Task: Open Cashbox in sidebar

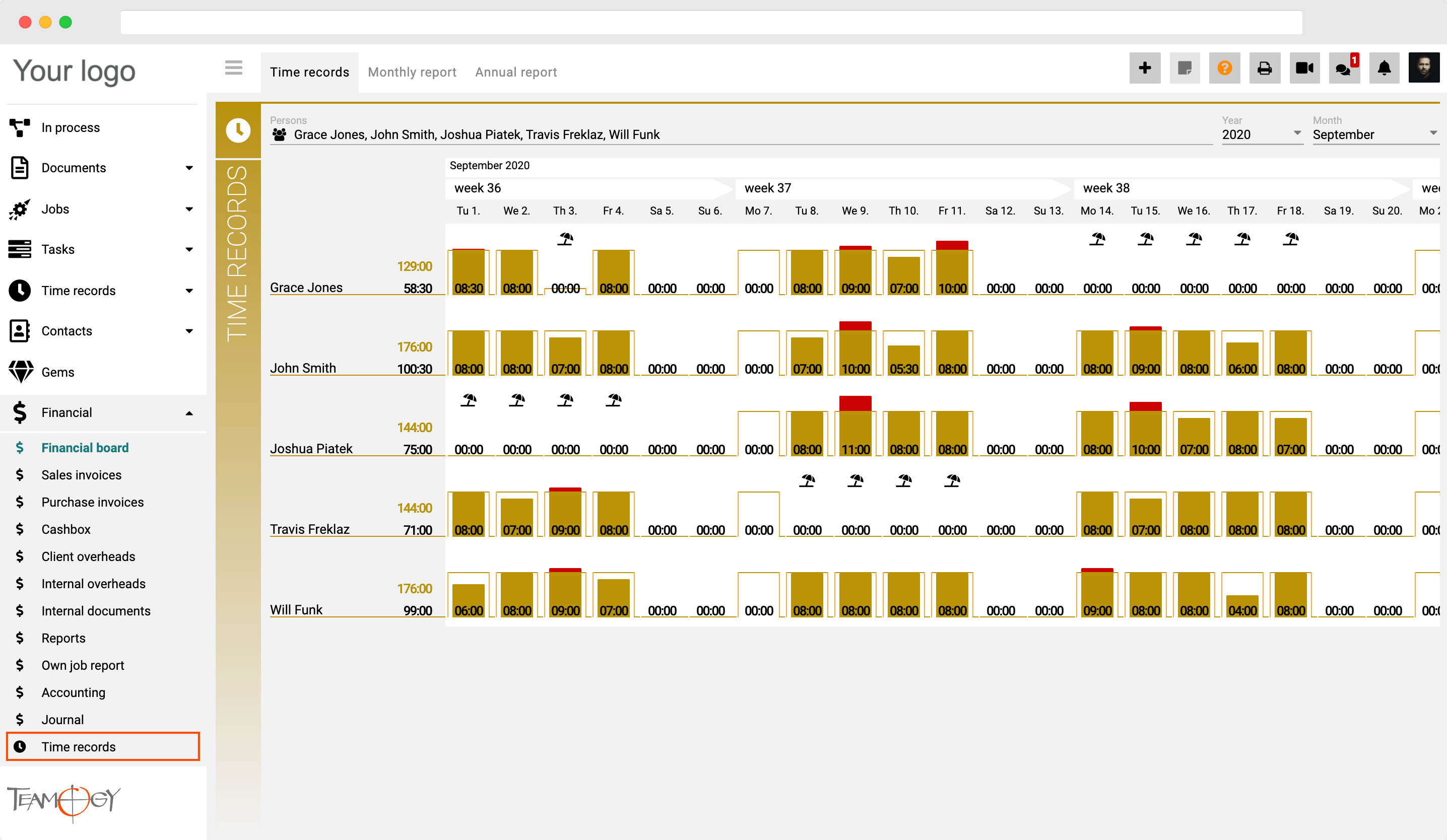Action: (x=66, y=529)
